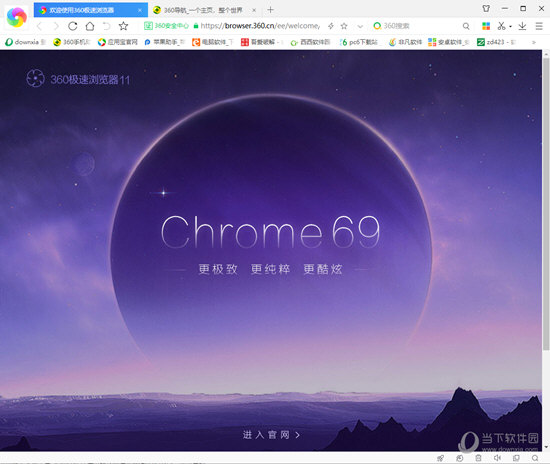Click the Chrome 69 headline text
This screenshot has width=550, height=464.
tap(270, 232)
